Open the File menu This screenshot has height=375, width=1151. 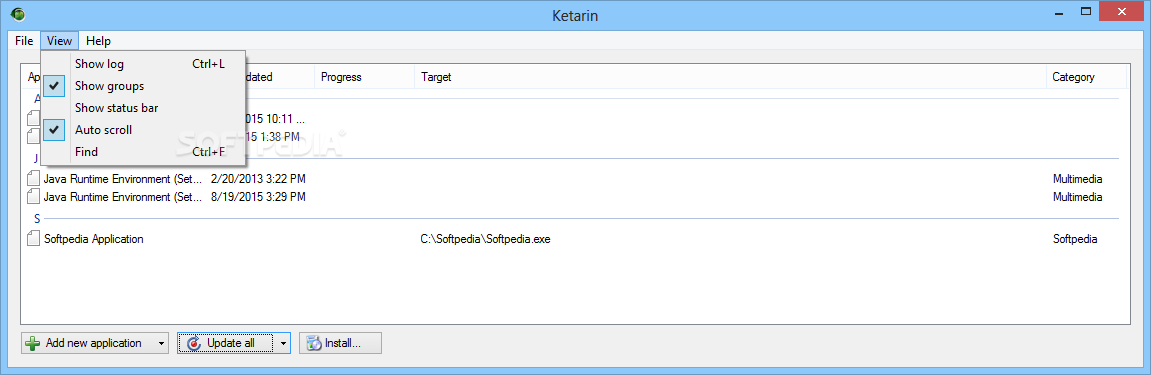[x=24, y=40]
